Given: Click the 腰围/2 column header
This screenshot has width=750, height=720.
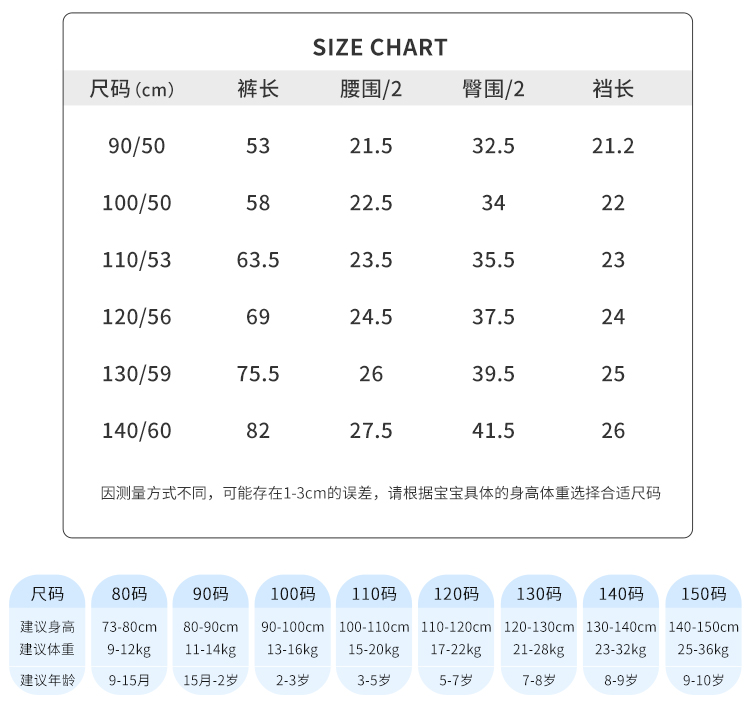Looking at the screenshot, I should click(x=371, y=89).
